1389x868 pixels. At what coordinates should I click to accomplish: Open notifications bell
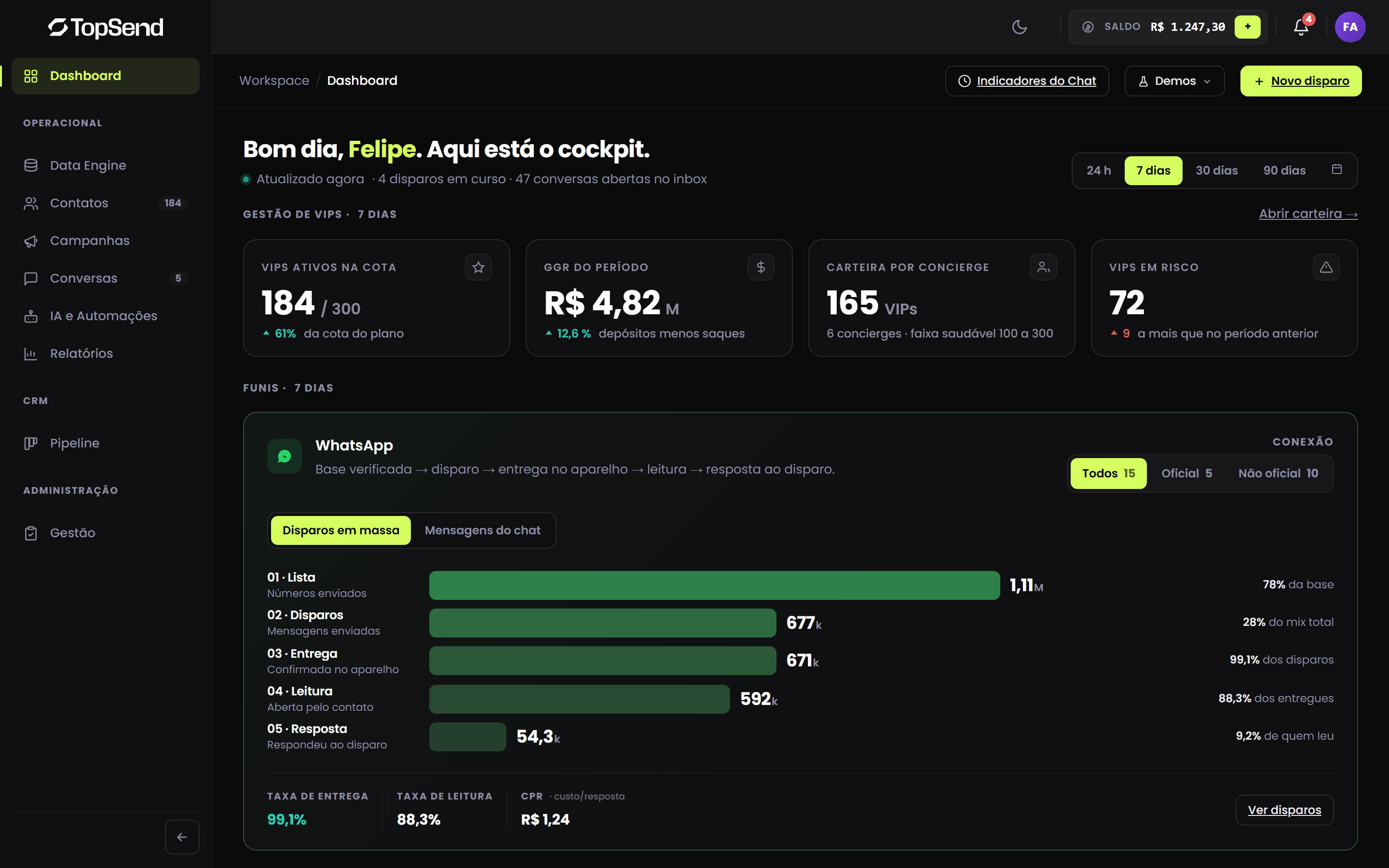tap(1301, 27)
